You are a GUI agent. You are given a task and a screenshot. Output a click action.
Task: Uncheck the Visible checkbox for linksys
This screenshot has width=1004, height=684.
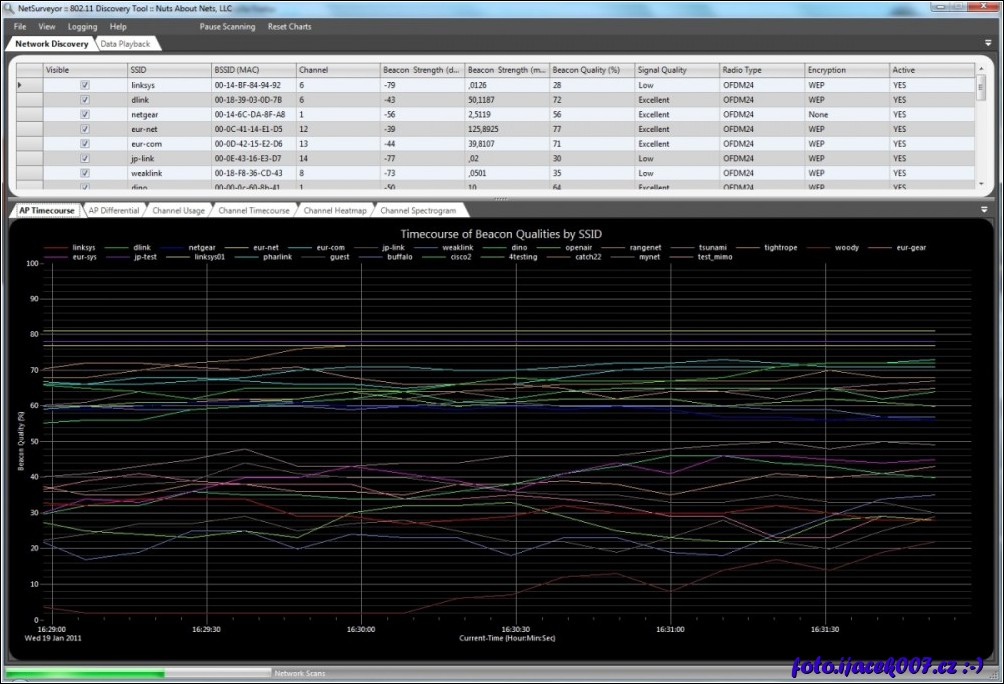[85, 85]
